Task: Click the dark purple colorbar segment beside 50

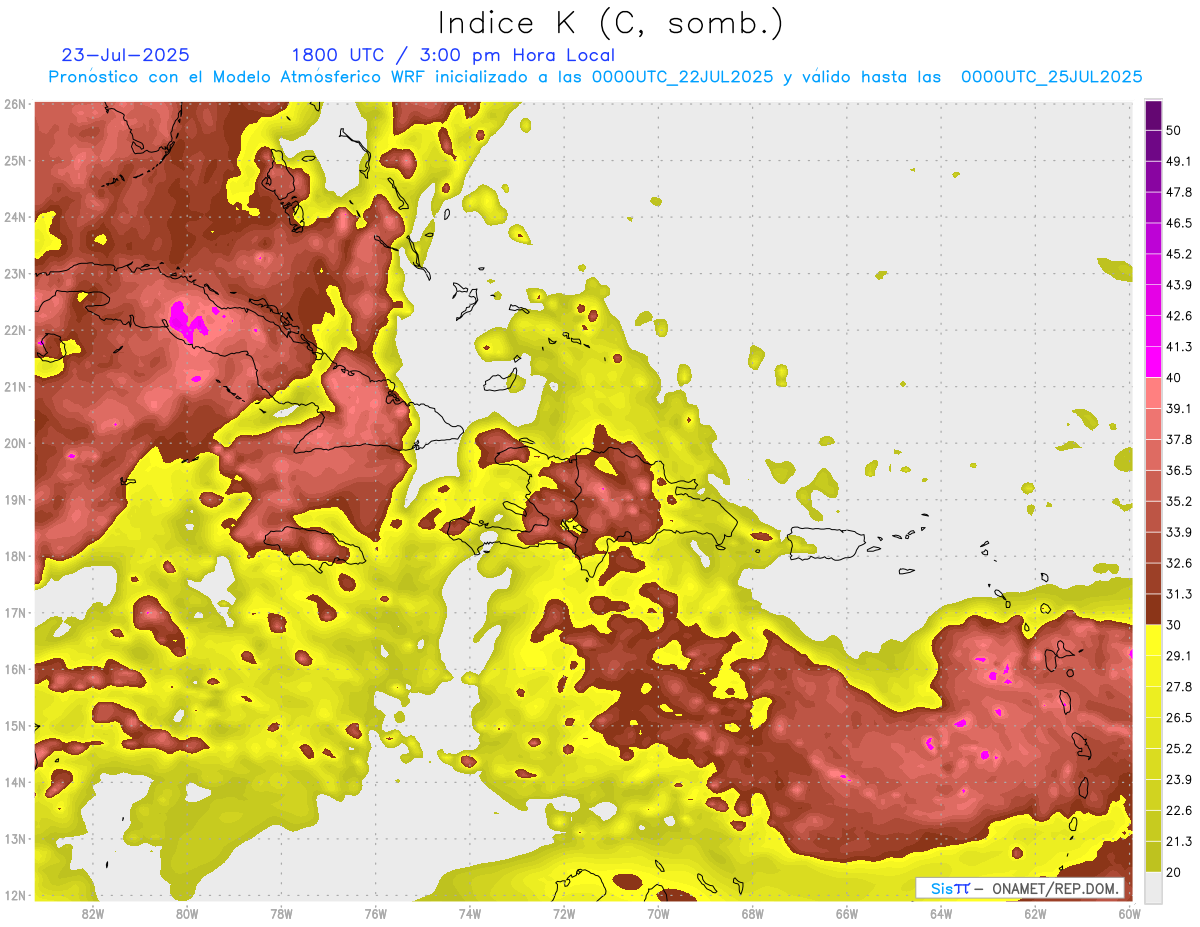Action: tap(1153, 116)
